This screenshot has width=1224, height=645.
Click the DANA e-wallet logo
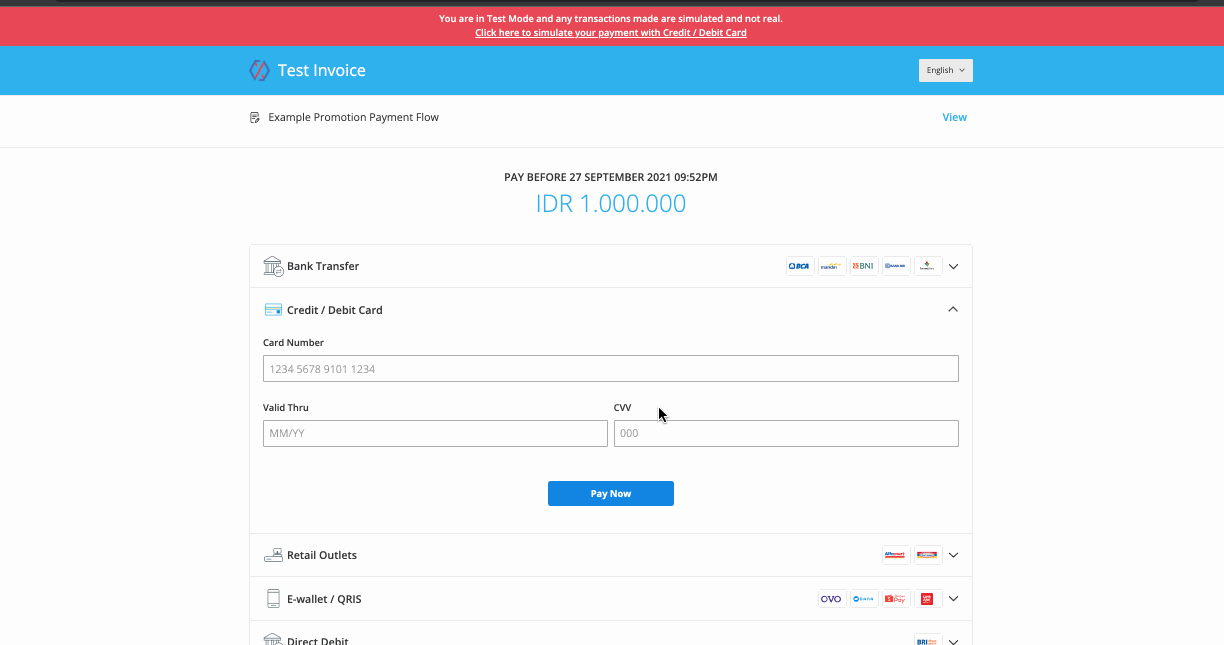tap(863, 599)
